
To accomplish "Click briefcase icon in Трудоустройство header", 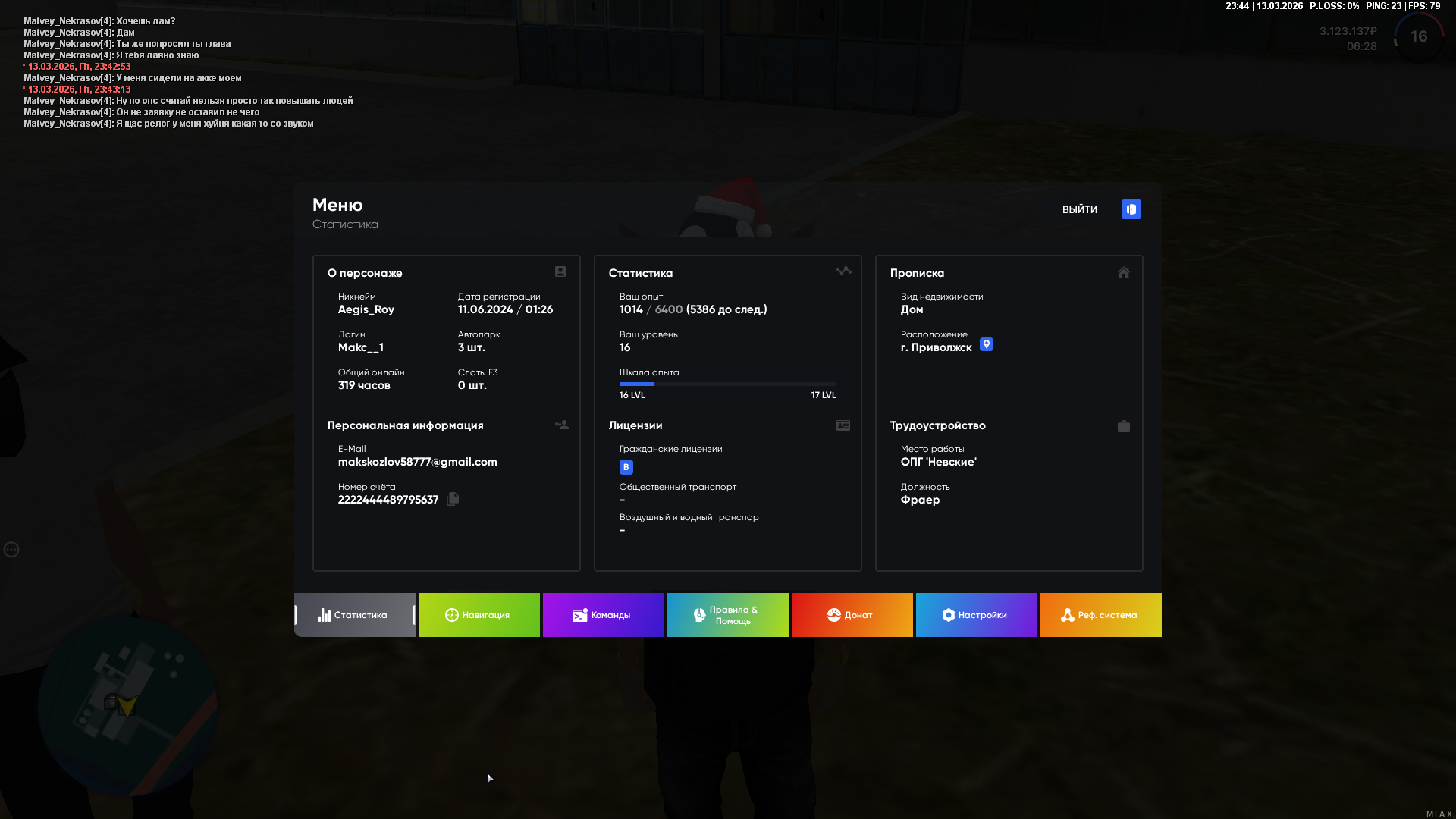I will point(1124,426).
